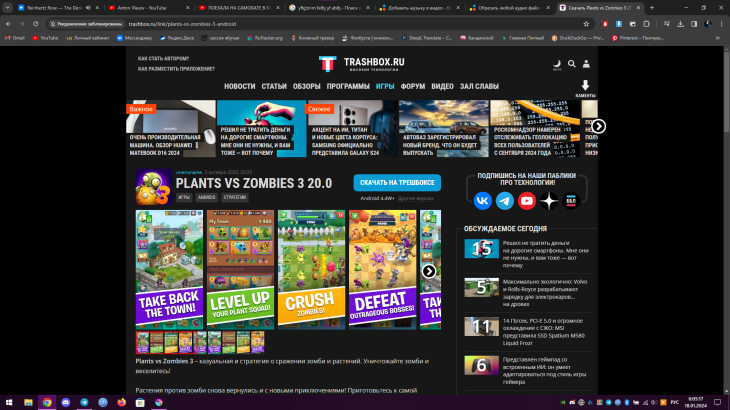Open the ФОРУМ menu section
Screen dimensions: 730x410
click(x=413, y=87)
